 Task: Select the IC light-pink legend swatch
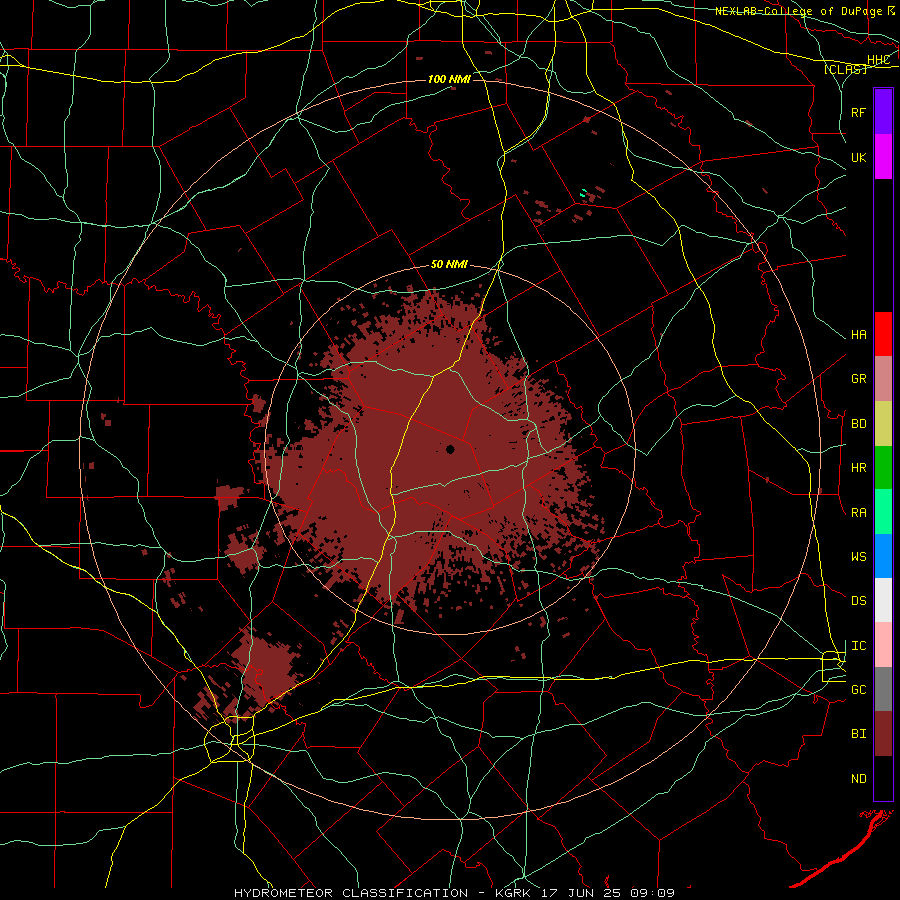[883, 645]
